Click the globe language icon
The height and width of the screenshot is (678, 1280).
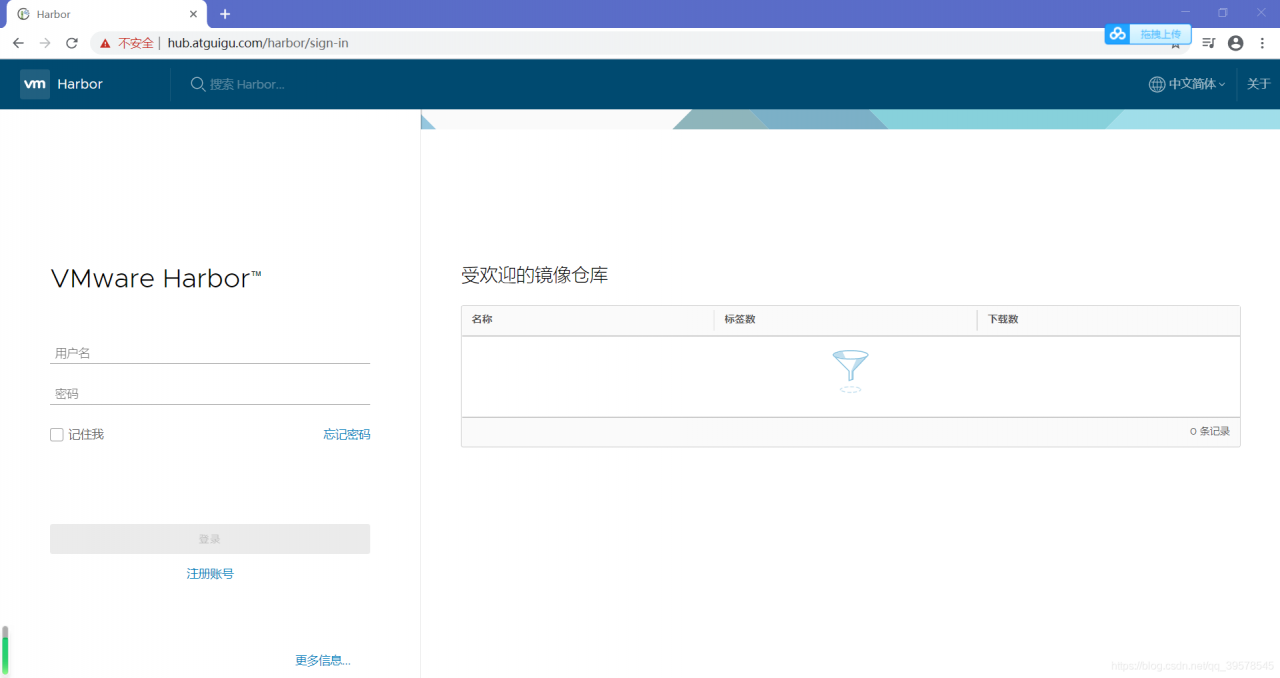click(x=1157, y=84)
